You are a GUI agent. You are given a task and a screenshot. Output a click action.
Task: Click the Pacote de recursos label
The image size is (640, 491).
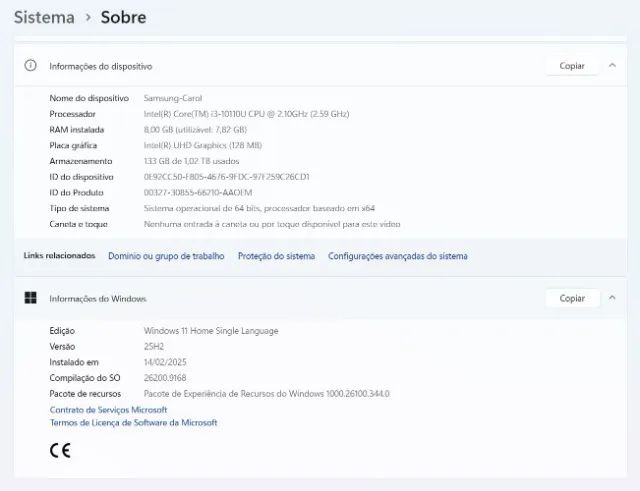[85, 393]
